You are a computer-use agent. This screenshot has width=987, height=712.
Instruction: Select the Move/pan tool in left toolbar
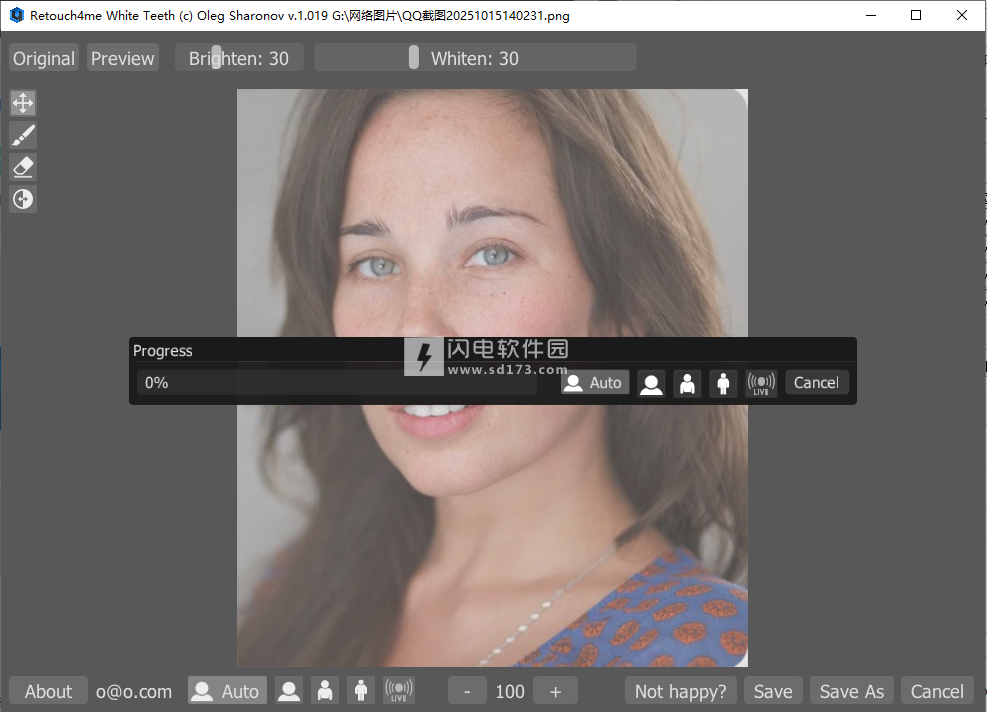[x=23, y=103]
